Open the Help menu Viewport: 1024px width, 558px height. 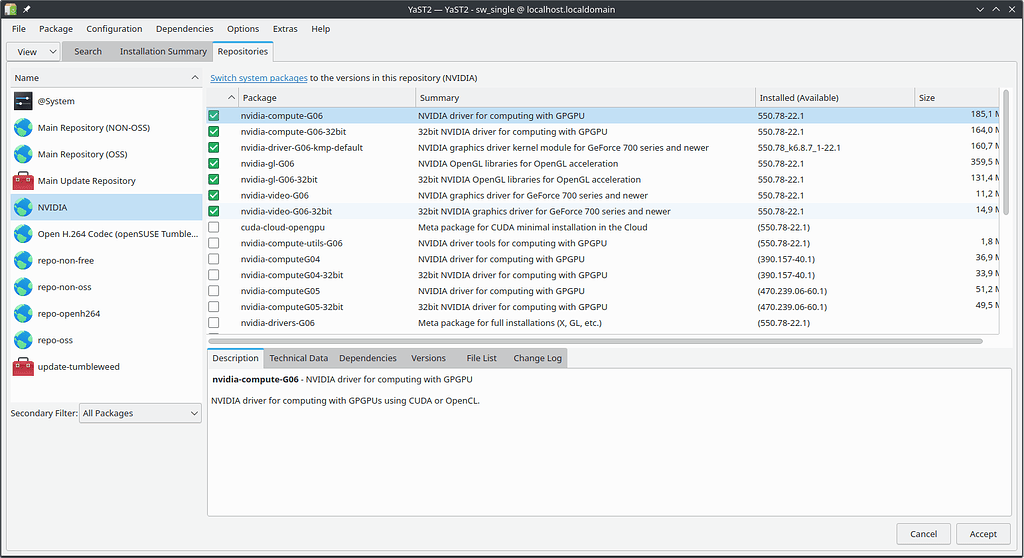[321, 29]
